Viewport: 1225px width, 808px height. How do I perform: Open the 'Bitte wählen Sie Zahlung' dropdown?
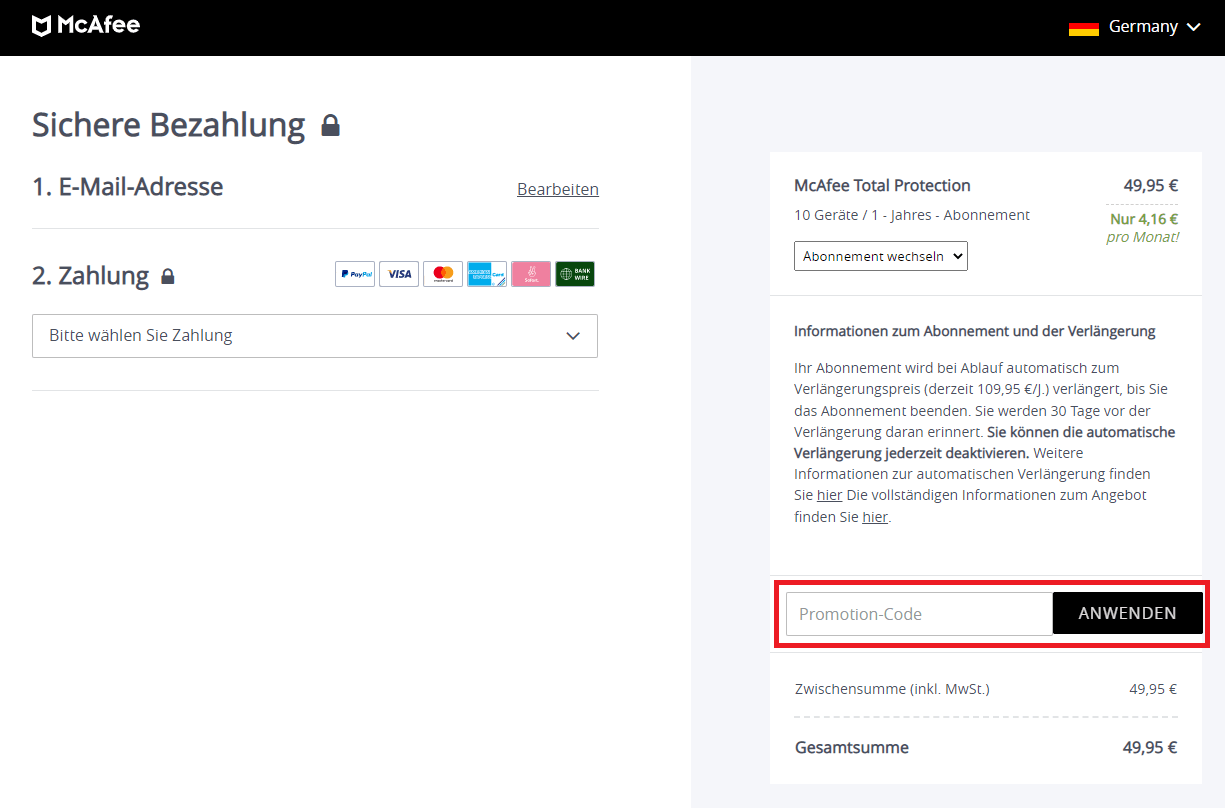click(315, 336)
